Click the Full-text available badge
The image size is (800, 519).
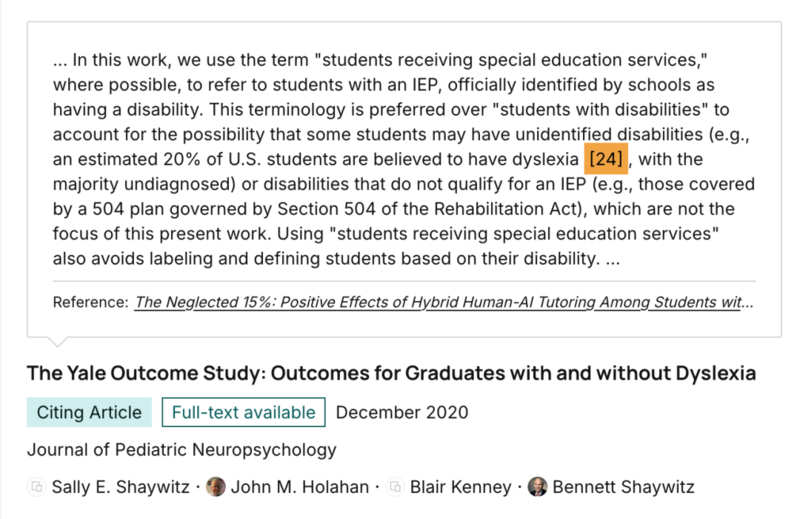click(x=243, y=412)
